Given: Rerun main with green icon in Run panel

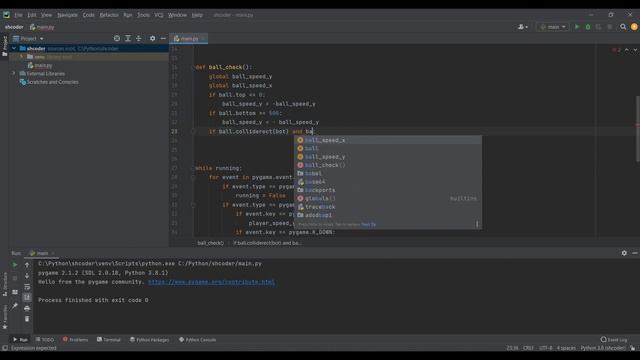Looking at the screenshot, I should [x=15, y=265].
